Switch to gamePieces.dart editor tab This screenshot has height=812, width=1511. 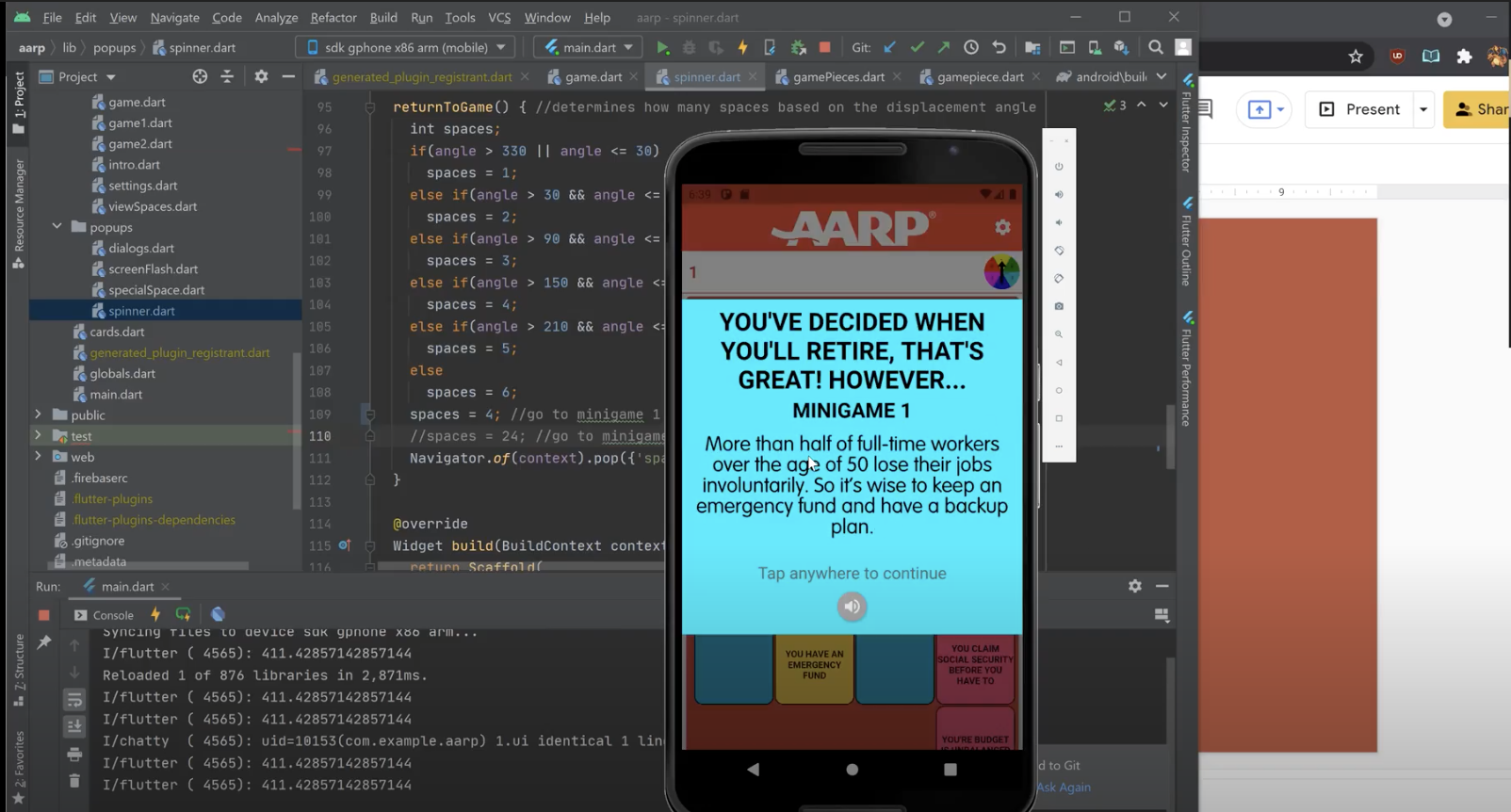point(837,76)
